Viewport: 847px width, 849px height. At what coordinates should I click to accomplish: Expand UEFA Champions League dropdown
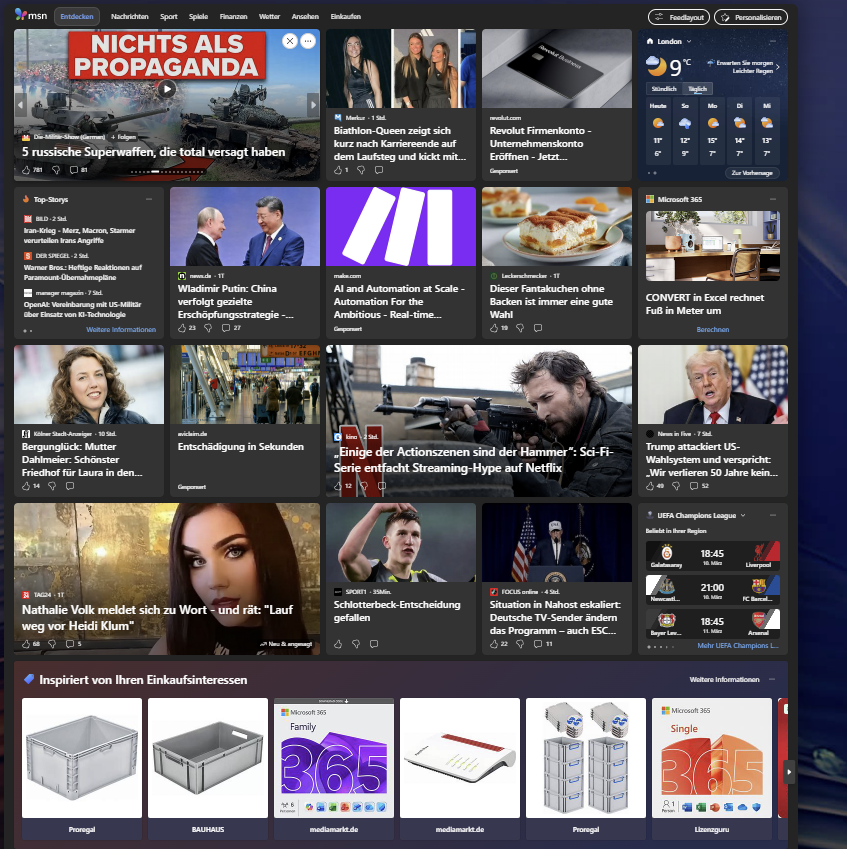(743, 515)
